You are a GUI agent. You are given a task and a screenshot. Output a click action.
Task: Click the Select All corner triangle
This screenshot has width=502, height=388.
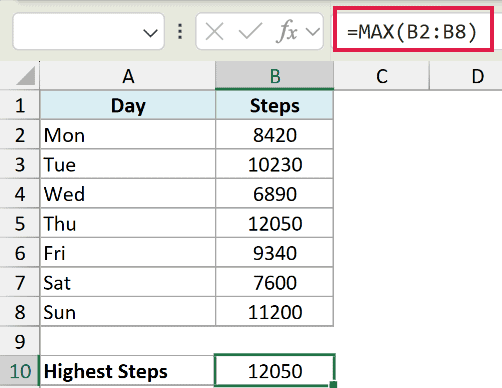pos(25,75)
